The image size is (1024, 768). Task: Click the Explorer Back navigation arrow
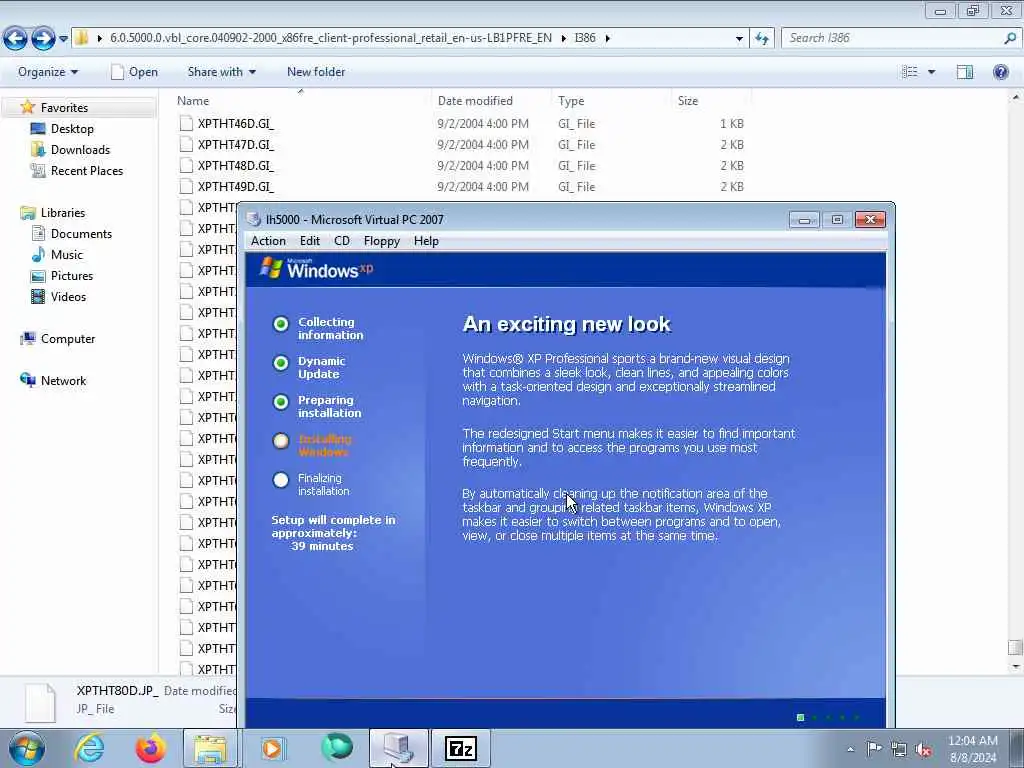click(15, 39)
